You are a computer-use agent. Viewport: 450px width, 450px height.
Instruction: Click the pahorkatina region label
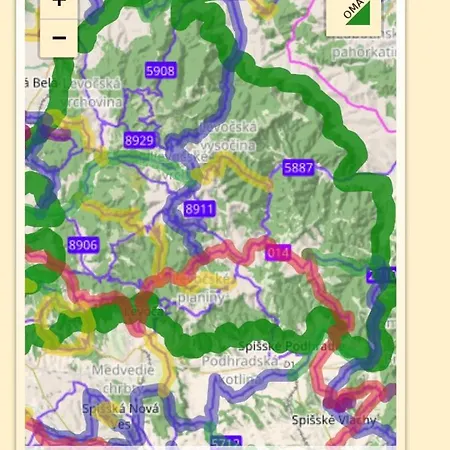click(x=364, y=52)
